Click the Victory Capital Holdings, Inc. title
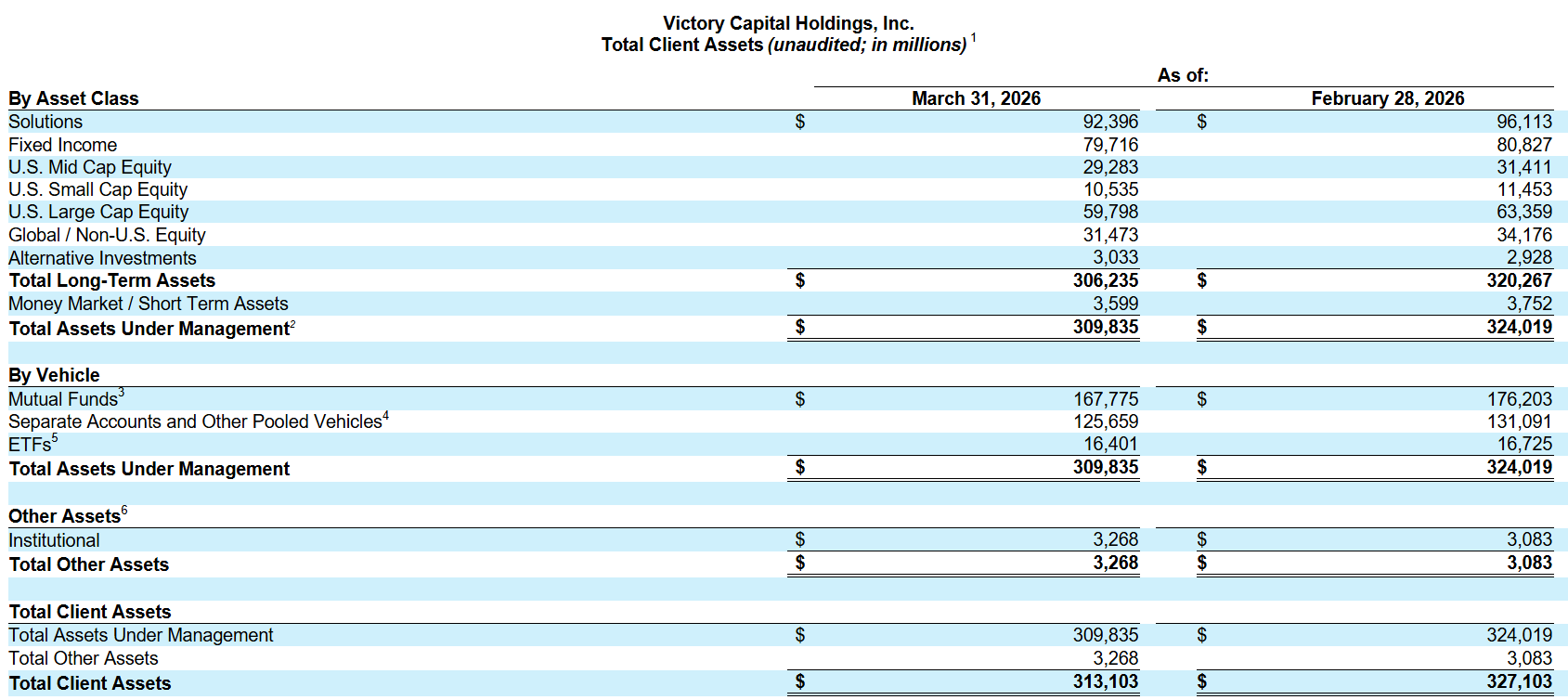The width and height of the screenshot is (1568, 700). (788, 23)
